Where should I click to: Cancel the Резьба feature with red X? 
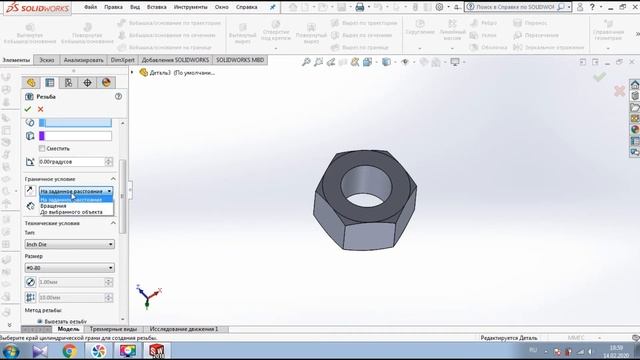[40, 109]
